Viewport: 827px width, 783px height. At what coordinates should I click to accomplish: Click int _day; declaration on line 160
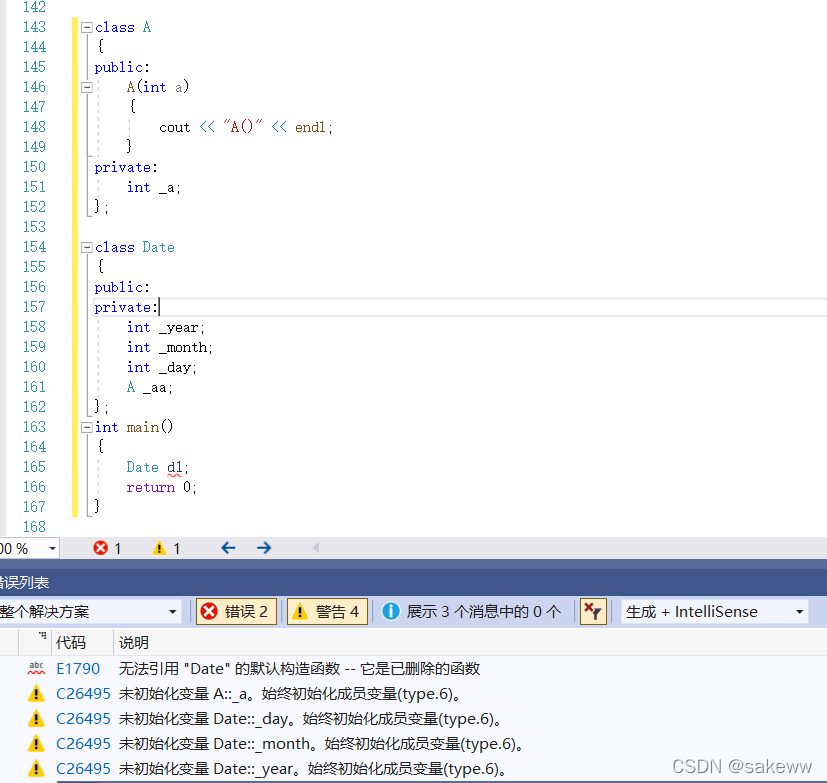pyautogui.click(x=161, y=368)
